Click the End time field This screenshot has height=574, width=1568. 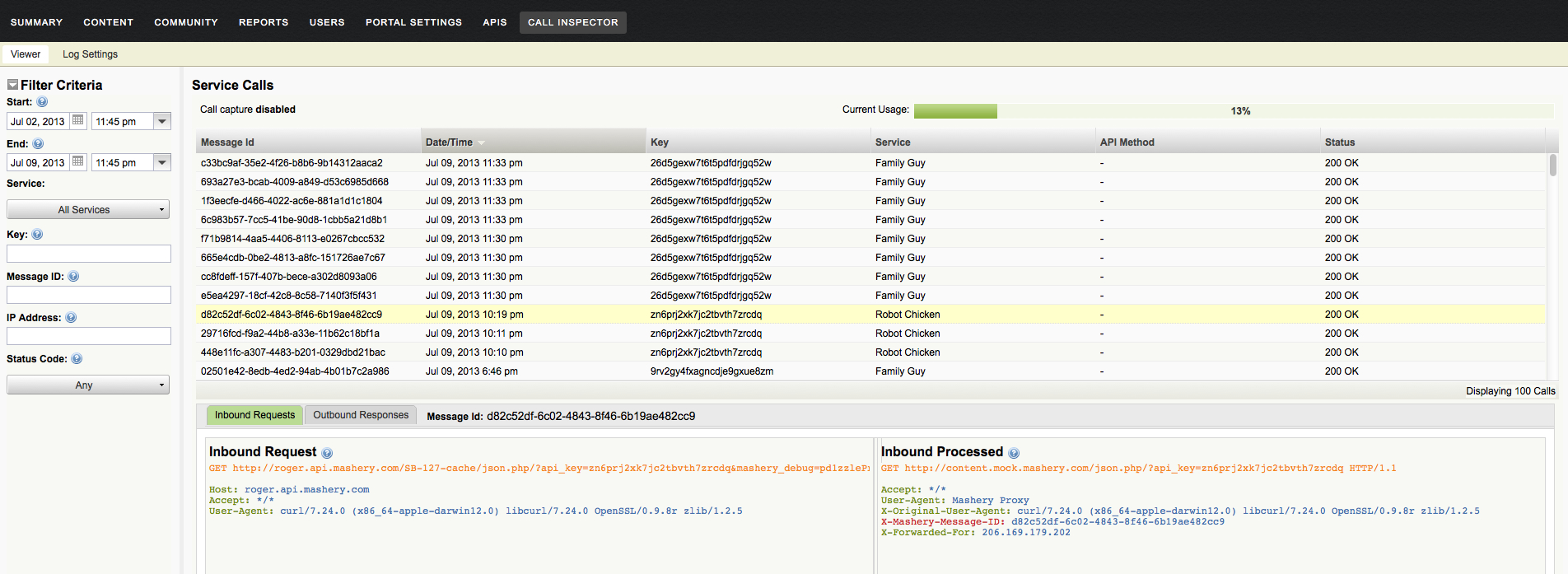click(x=123, y=162)
